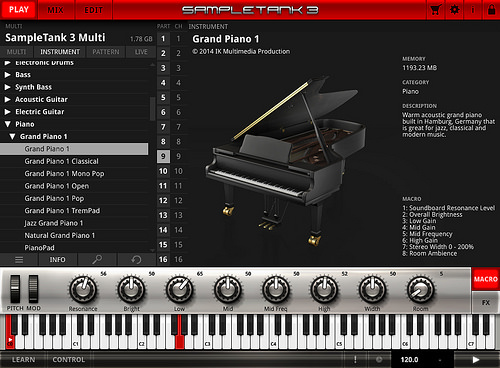Image resolution: width=500 pixels, height=368 pixels.
Task: Select Natural Grand Piano 1
Action: click(74, 235)
